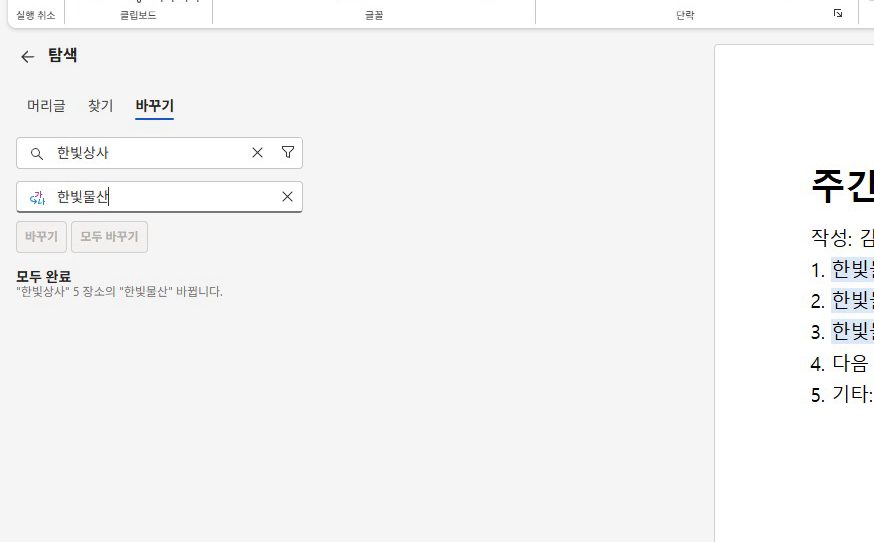This screenshot has width=874, height=542.
Task: Switch to the 찾기 tab
Action: 100,105
